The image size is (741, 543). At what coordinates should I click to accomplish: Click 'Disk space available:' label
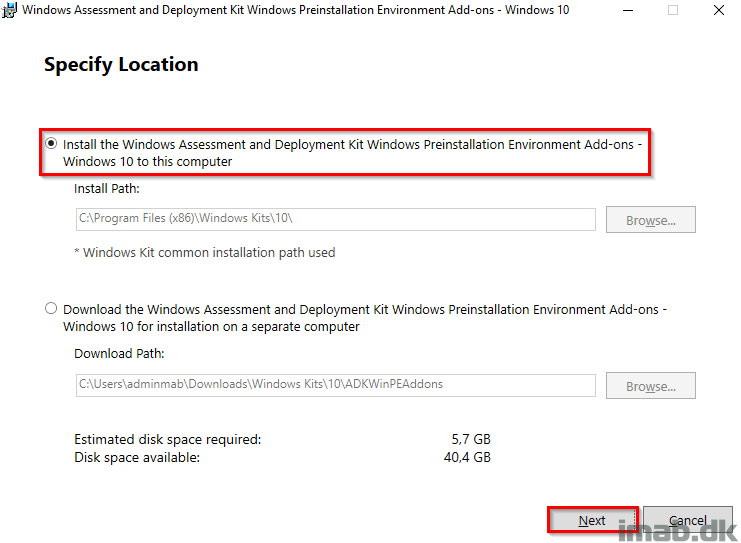click(x=137, y=457)
